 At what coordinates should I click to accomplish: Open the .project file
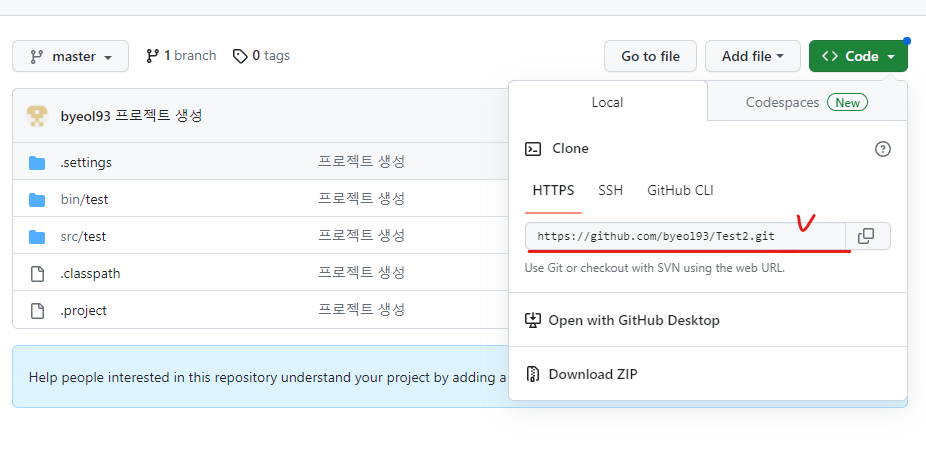pos(83,310)
